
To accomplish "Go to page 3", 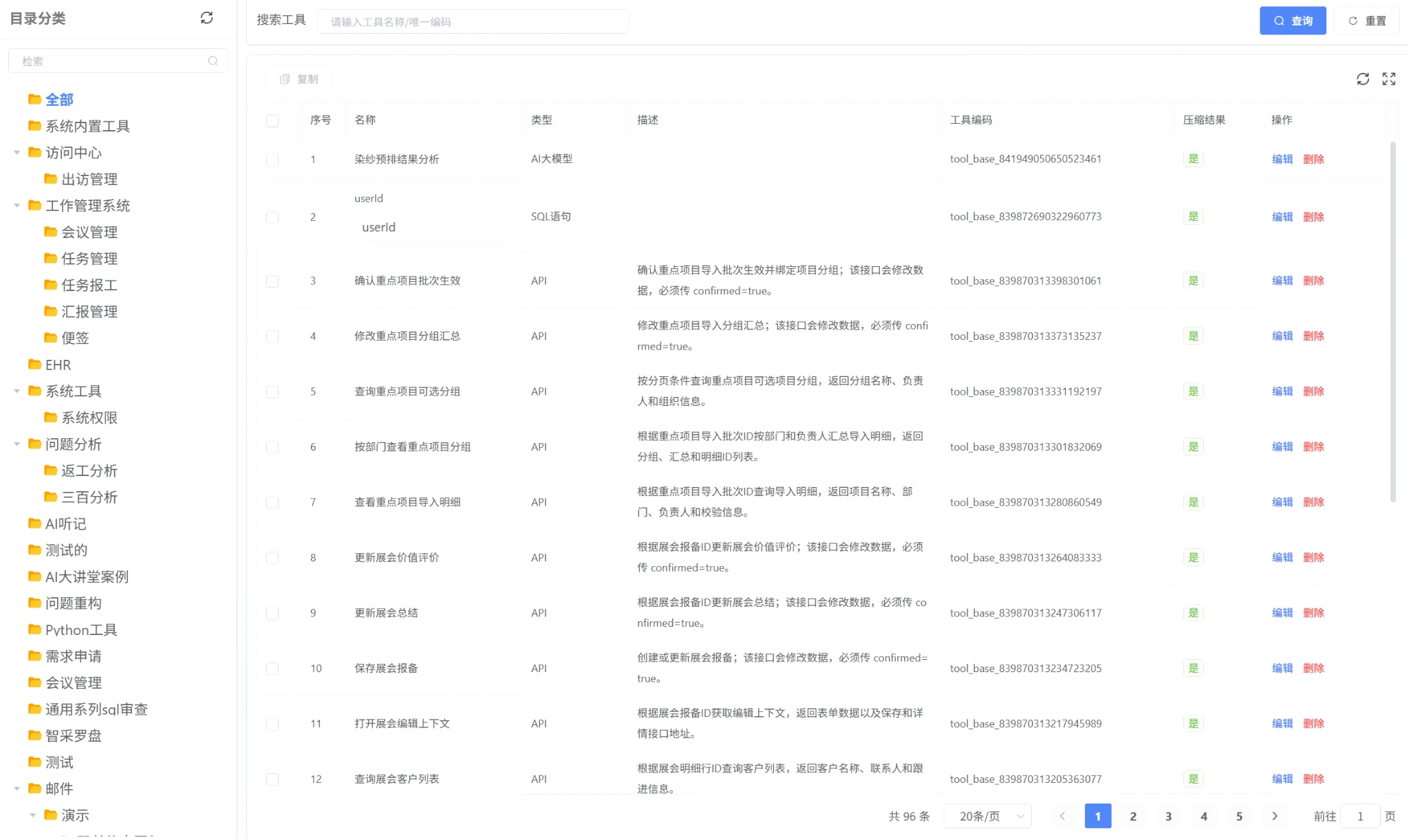I will click(x=1168, y=816).
